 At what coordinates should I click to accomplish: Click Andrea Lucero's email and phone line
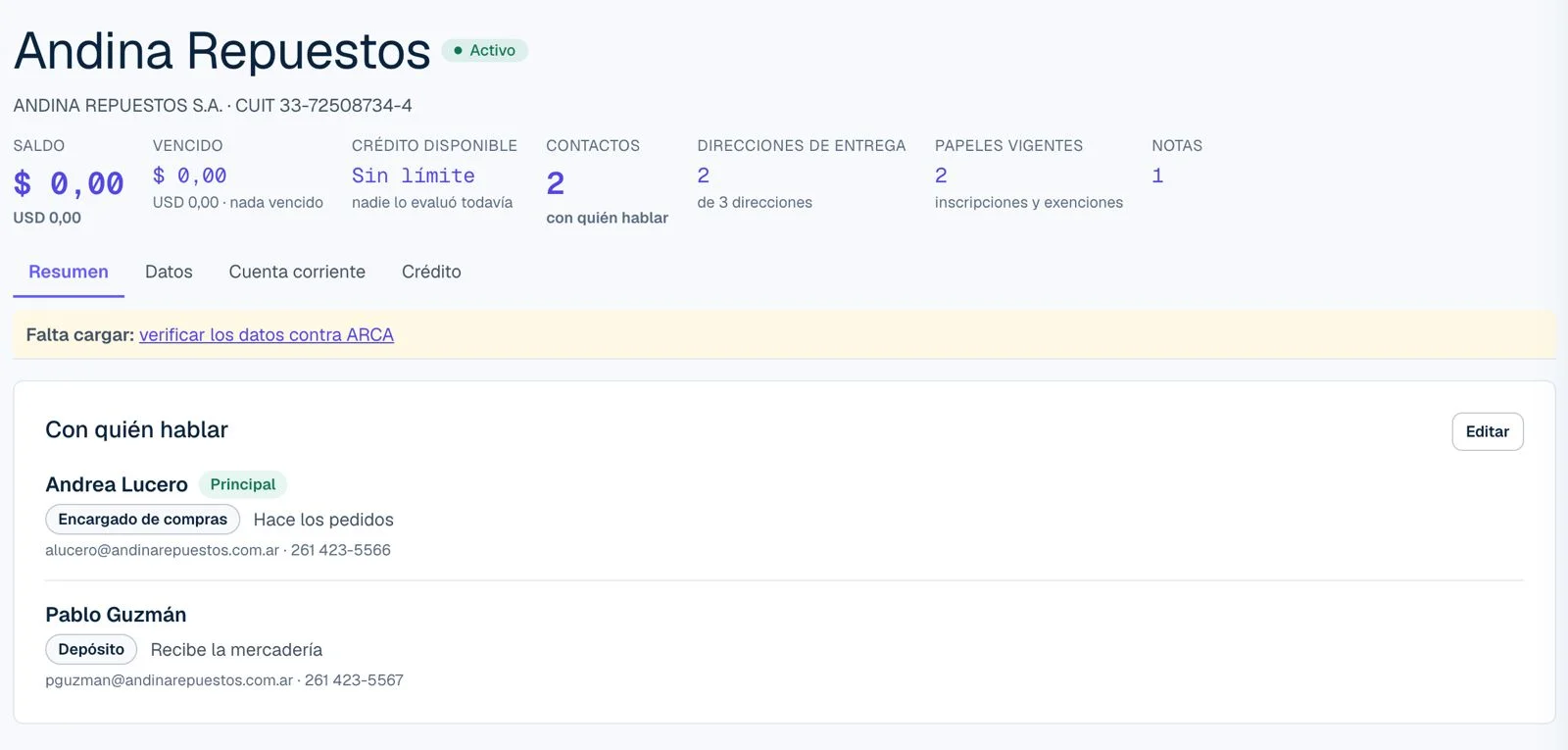tap(218, 550)
